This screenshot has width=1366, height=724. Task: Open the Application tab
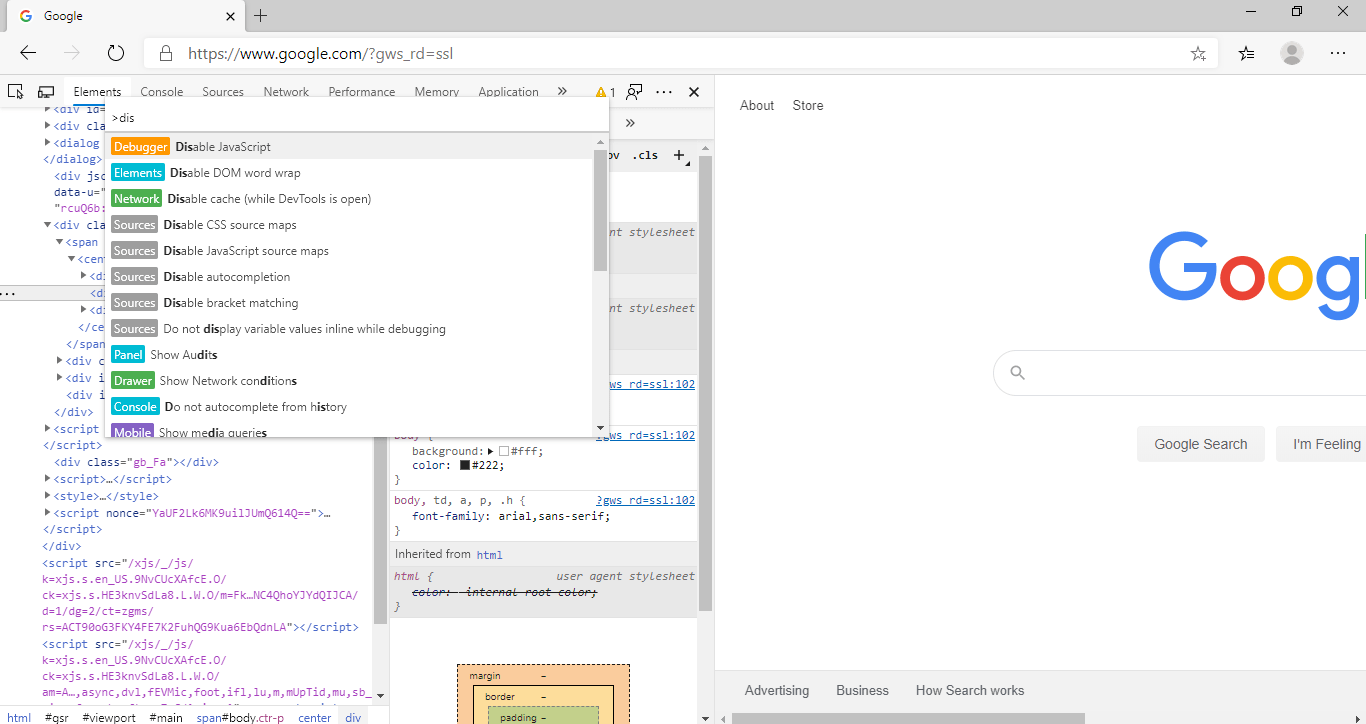tap(508, 92)
